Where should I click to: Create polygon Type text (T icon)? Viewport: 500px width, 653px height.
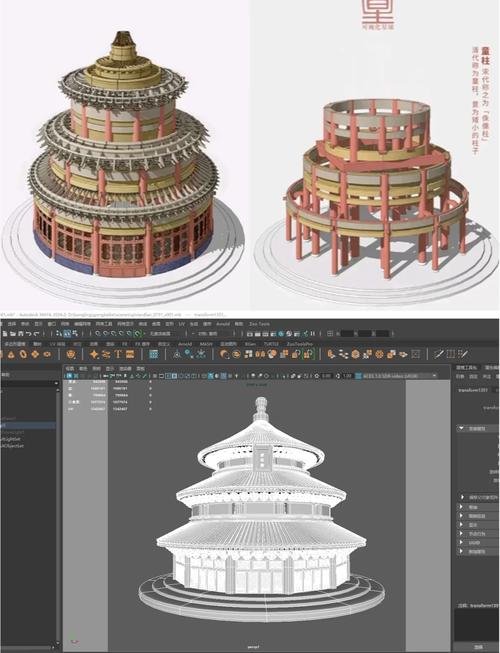click(118, 354)
